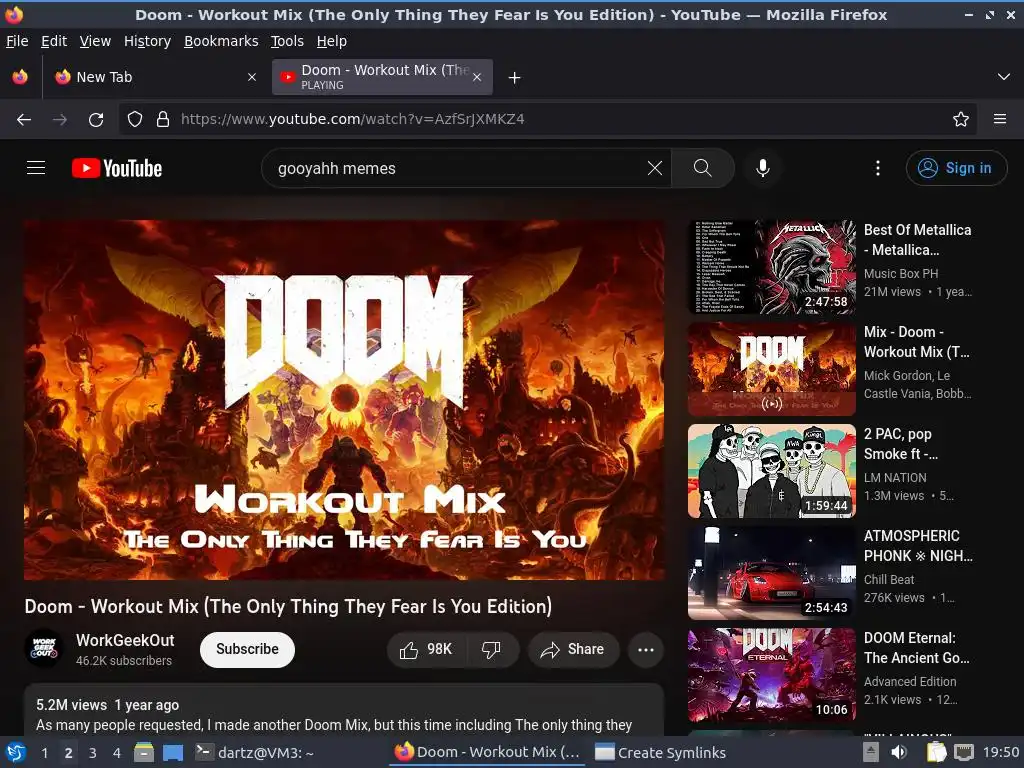The image size is (1024, 768).
Task: Sign in to YouTube
Action: (956, 168)
